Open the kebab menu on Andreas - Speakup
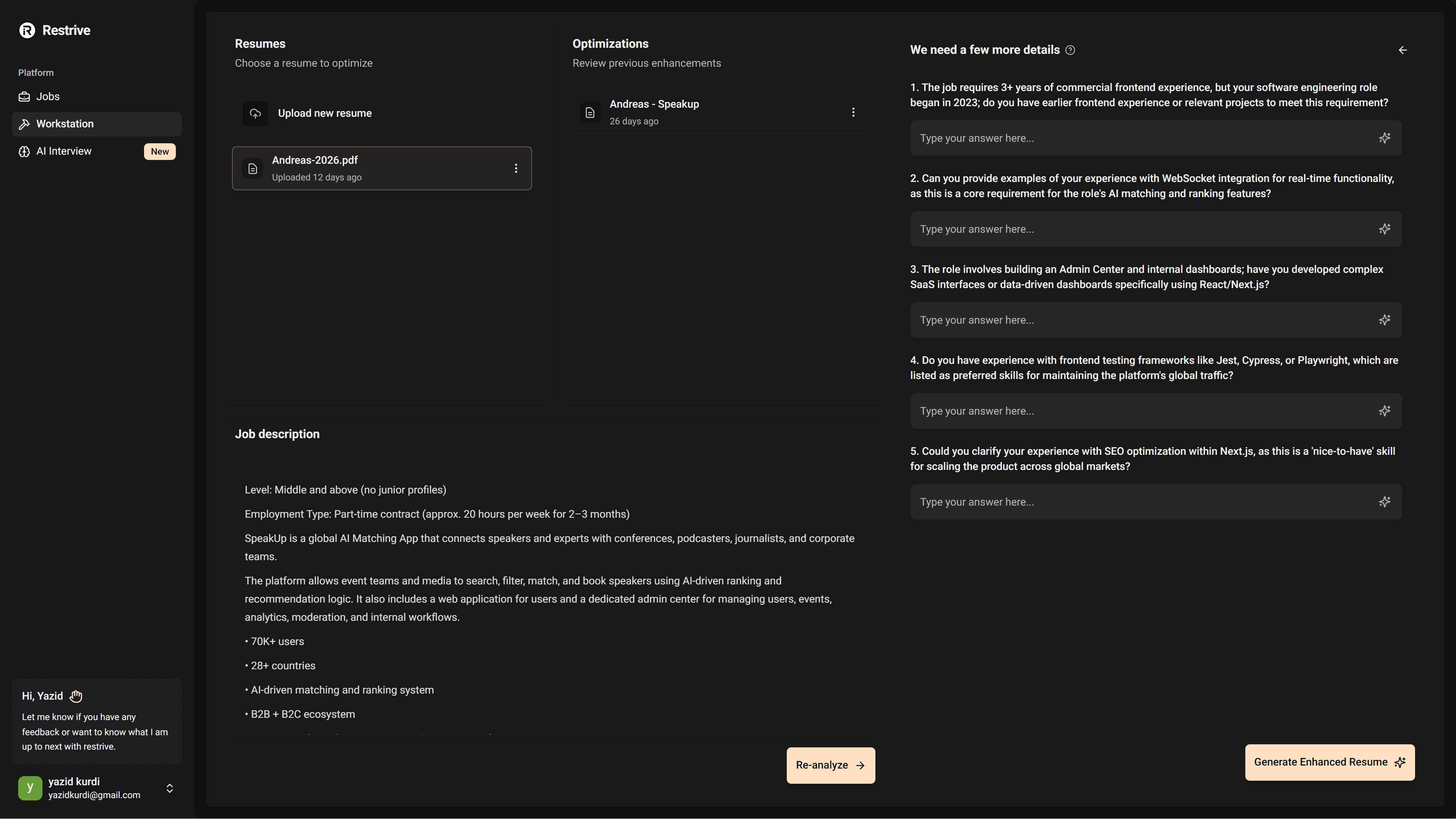The width and height of the screenshot is (1456, 819). pyautogui.click(x=854, y=112)
